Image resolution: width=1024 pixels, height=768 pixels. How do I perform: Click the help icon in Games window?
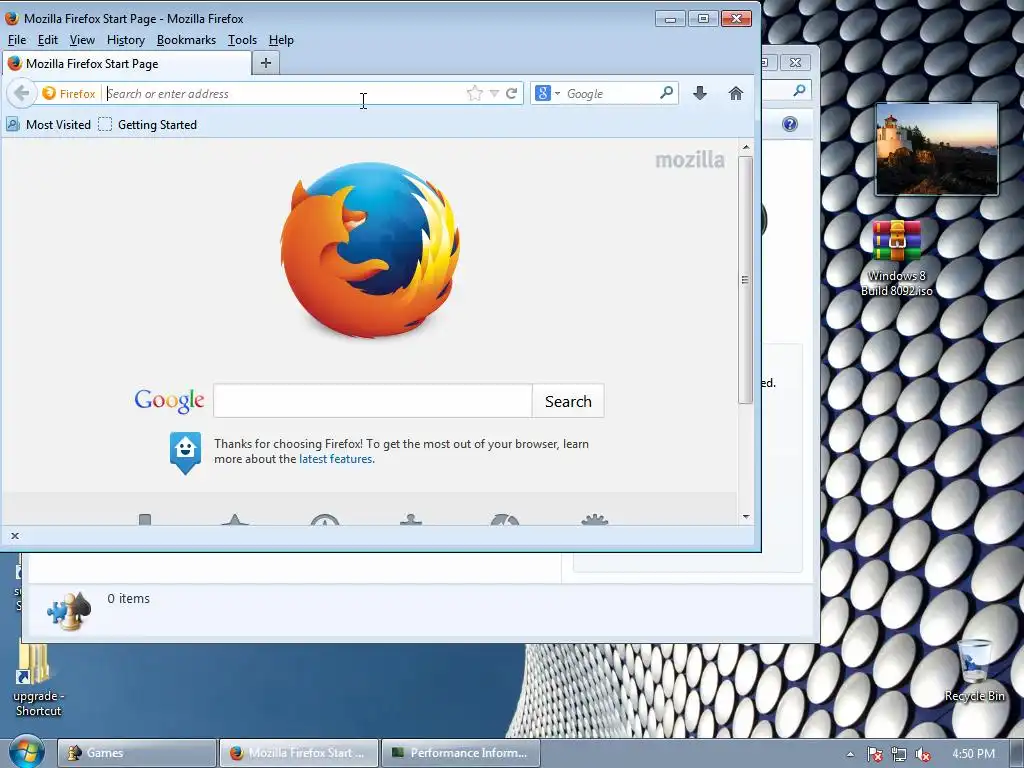[790, 124]
